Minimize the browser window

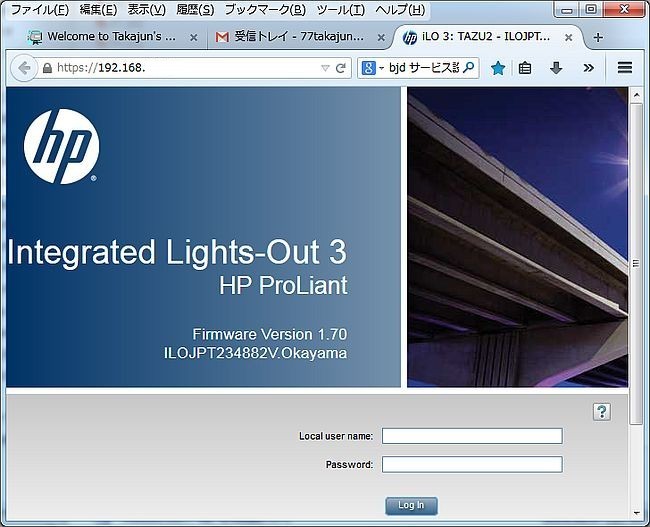pos(567,10)
